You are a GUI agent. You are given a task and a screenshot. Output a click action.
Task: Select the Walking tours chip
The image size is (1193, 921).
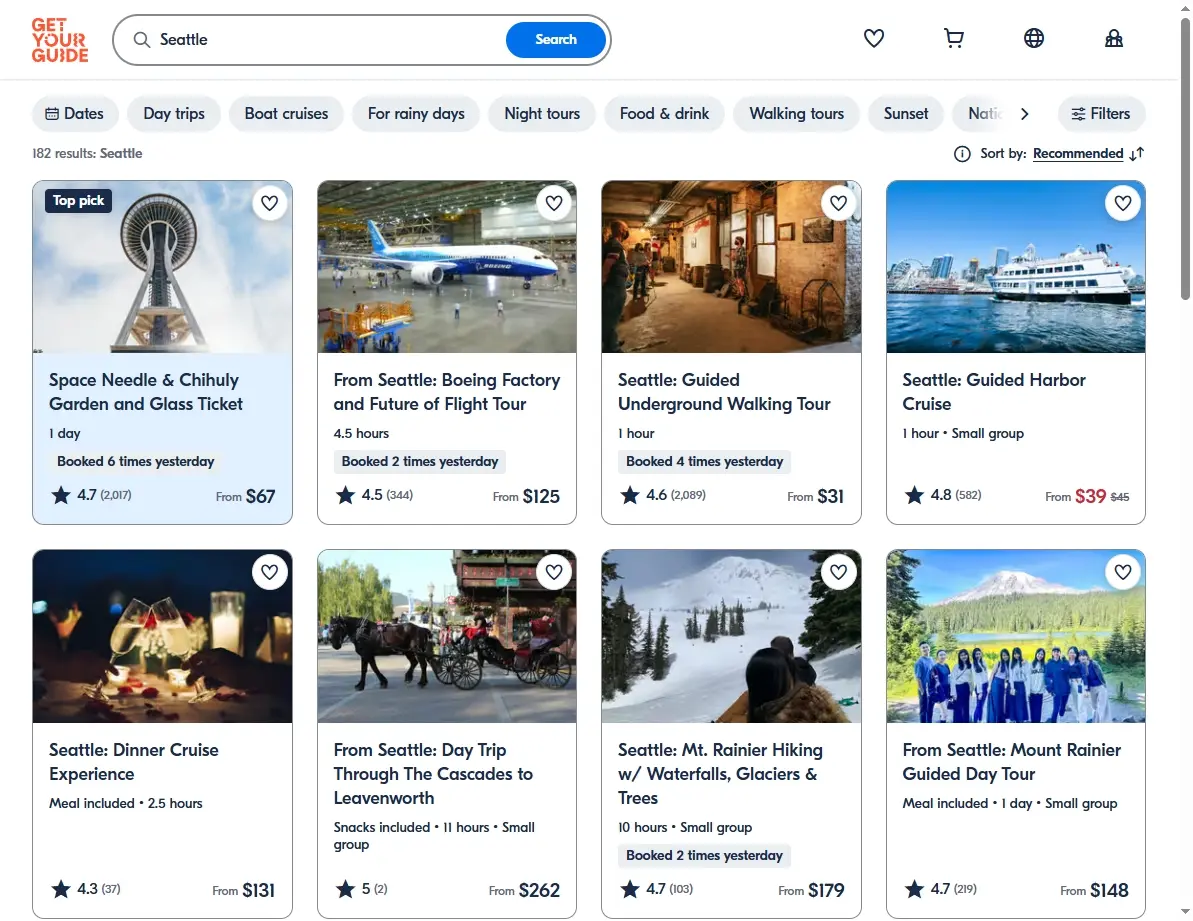[x=797, y=113]
